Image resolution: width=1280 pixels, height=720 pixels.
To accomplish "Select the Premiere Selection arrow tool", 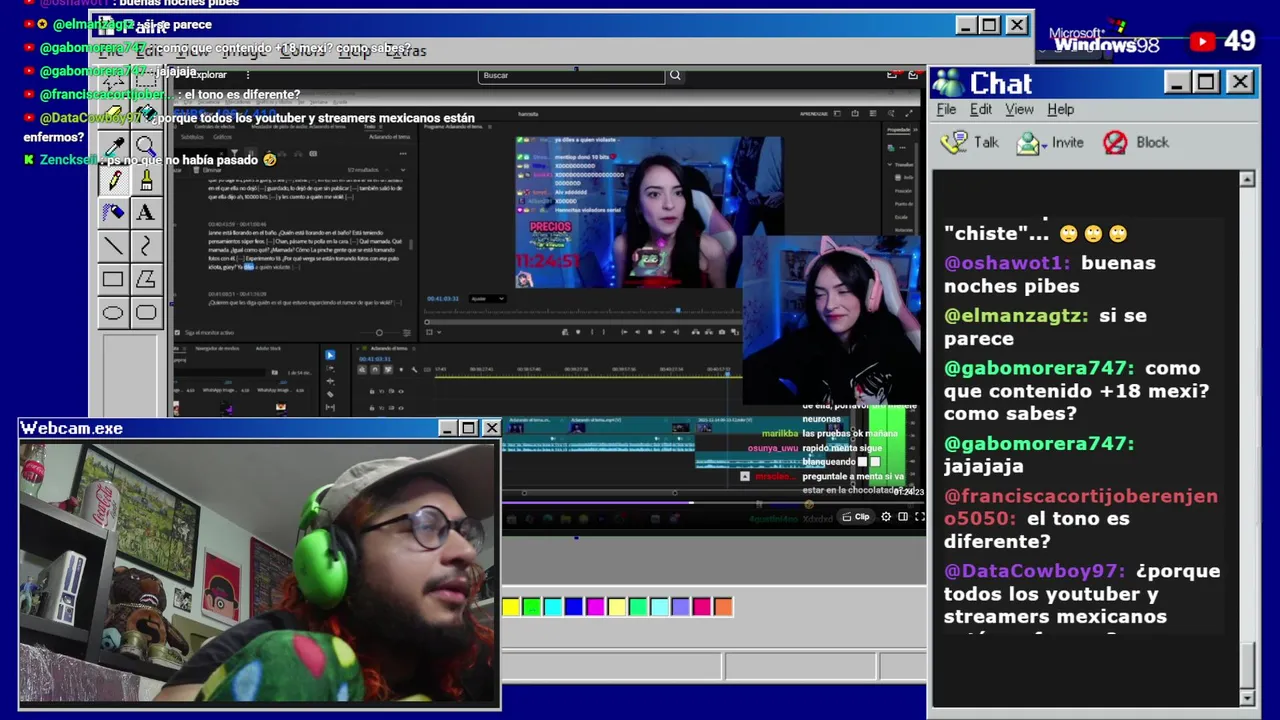I will pos(330,355).
